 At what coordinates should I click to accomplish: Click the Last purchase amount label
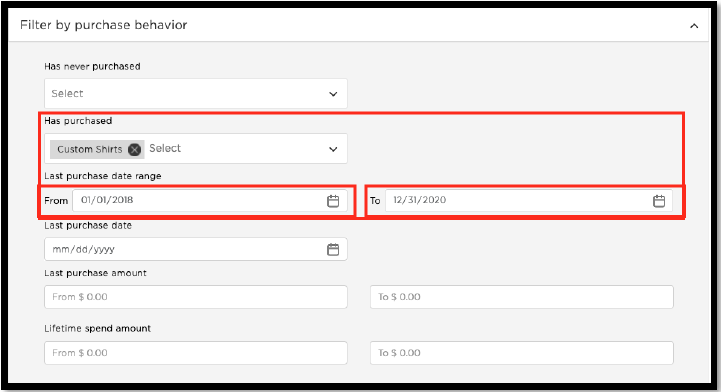click(95, 273)
